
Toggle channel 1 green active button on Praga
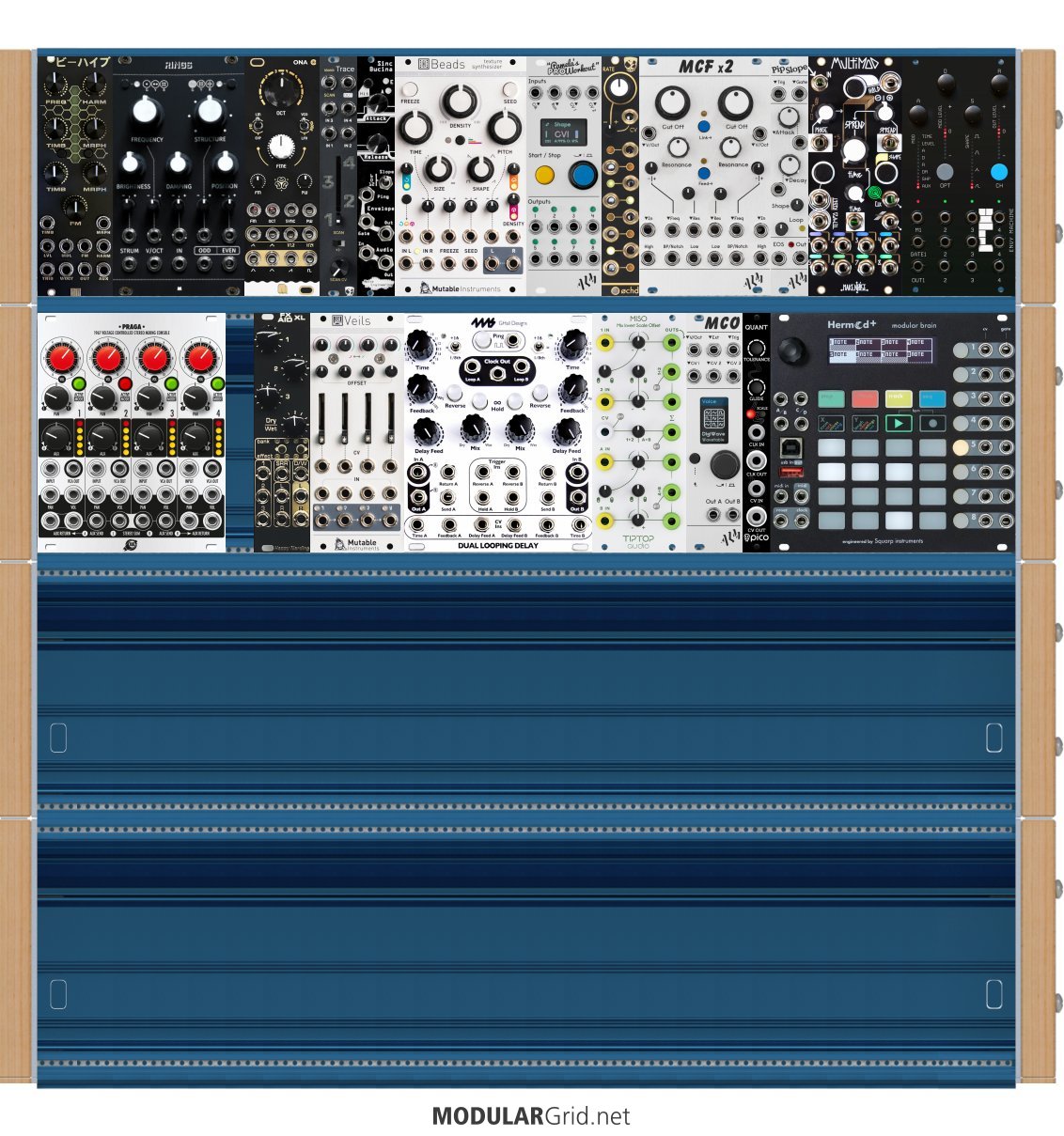(x=79, y=384)
